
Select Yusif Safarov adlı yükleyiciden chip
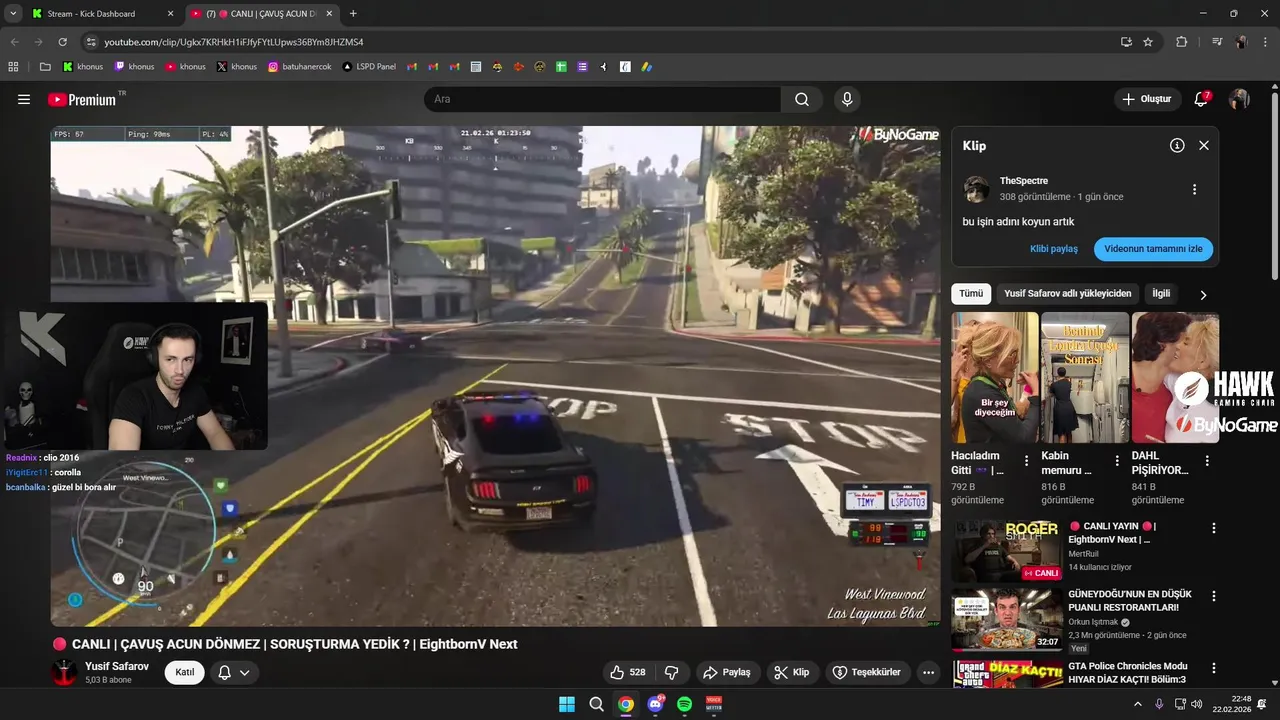coord(1068,293)
